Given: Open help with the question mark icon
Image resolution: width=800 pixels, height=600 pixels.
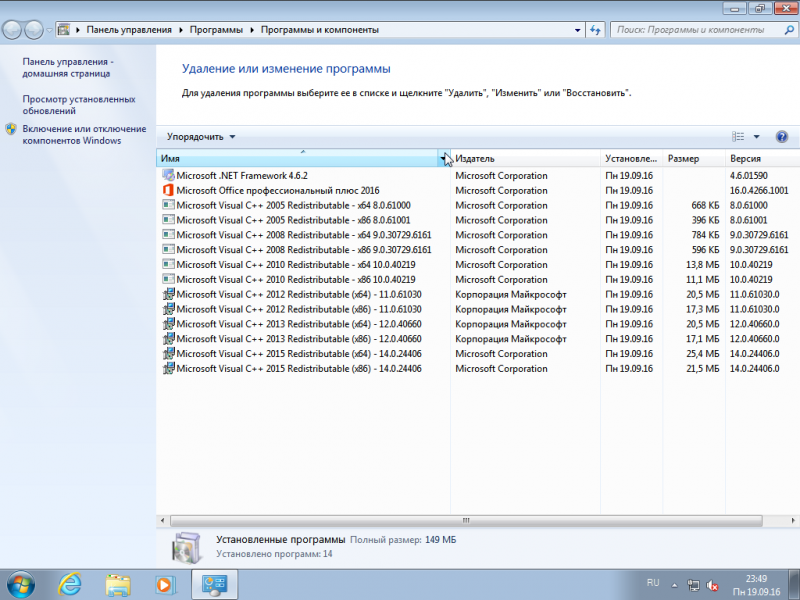Looking at the screenshot, I should tap(782, 137).
